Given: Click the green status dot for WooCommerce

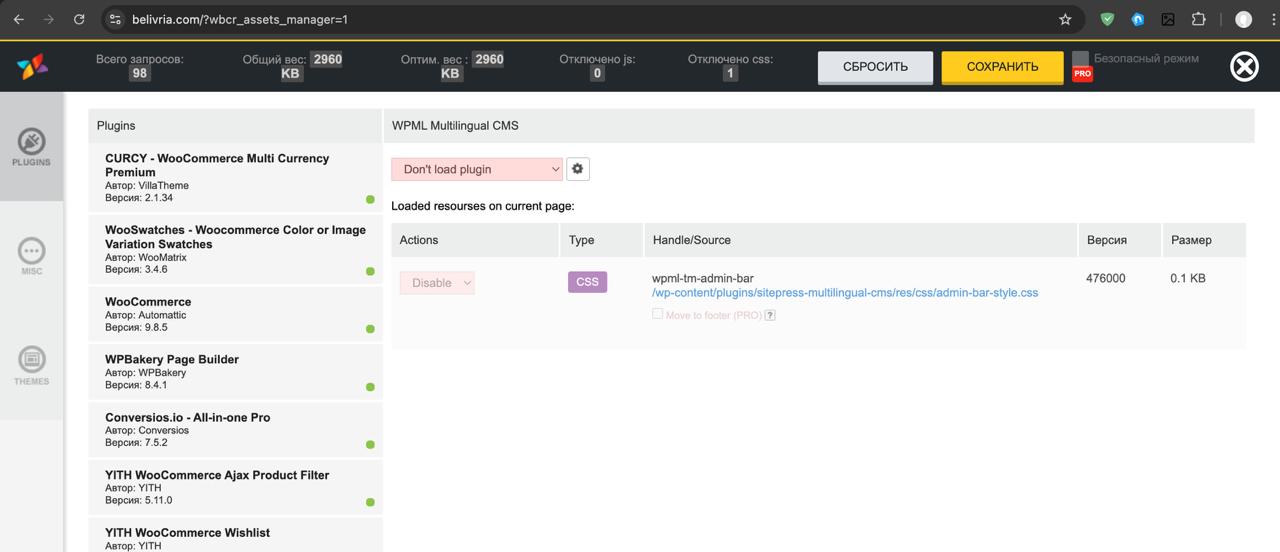Looking at the screenshot, I should (x=370, y=329).
